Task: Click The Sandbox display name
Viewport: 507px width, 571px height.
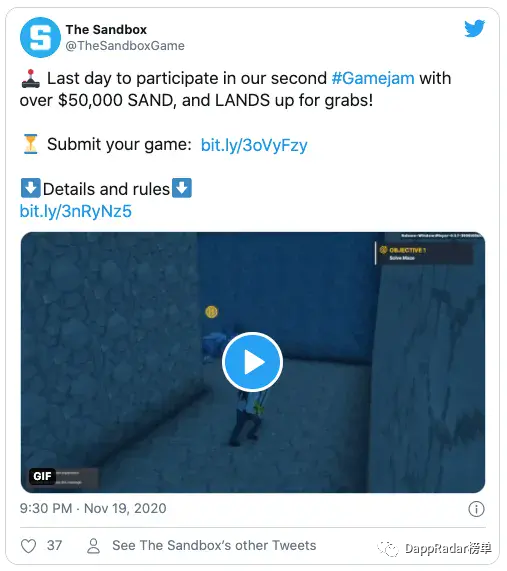Action: click(x=106, y=29)
